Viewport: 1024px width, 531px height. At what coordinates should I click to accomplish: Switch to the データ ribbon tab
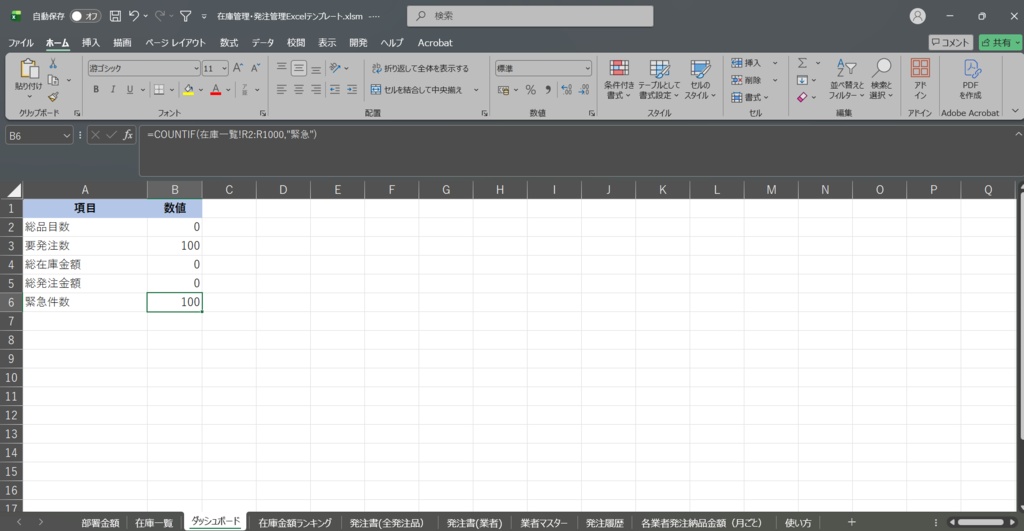(263, 43)
